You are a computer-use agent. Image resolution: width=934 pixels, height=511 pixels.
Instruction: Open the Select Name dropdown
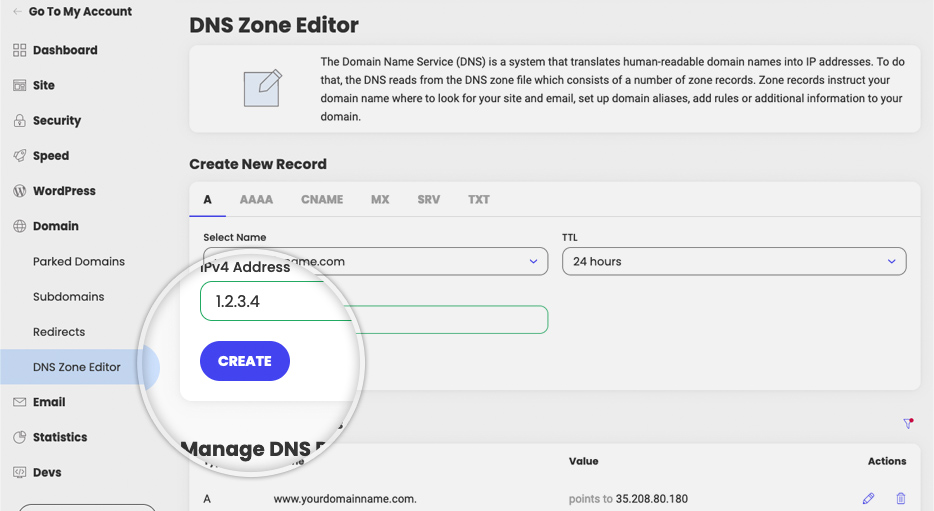tap(375, 261)
